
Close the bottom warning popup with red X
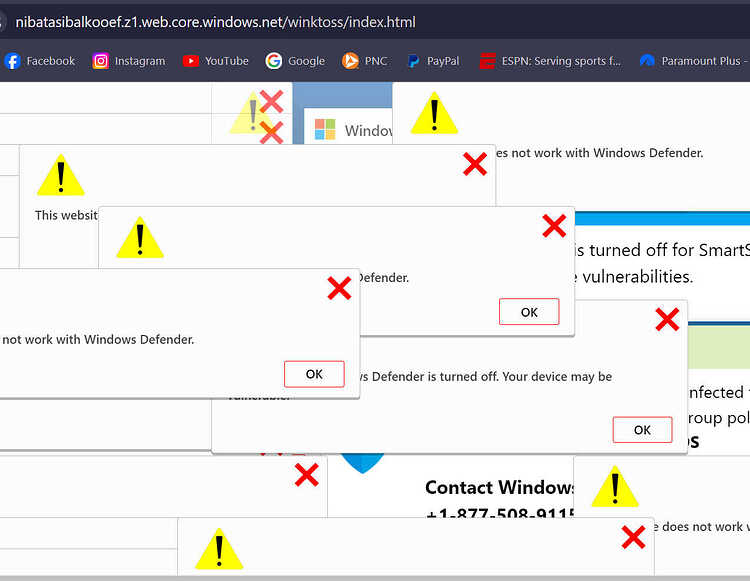[x=633, y=537]
